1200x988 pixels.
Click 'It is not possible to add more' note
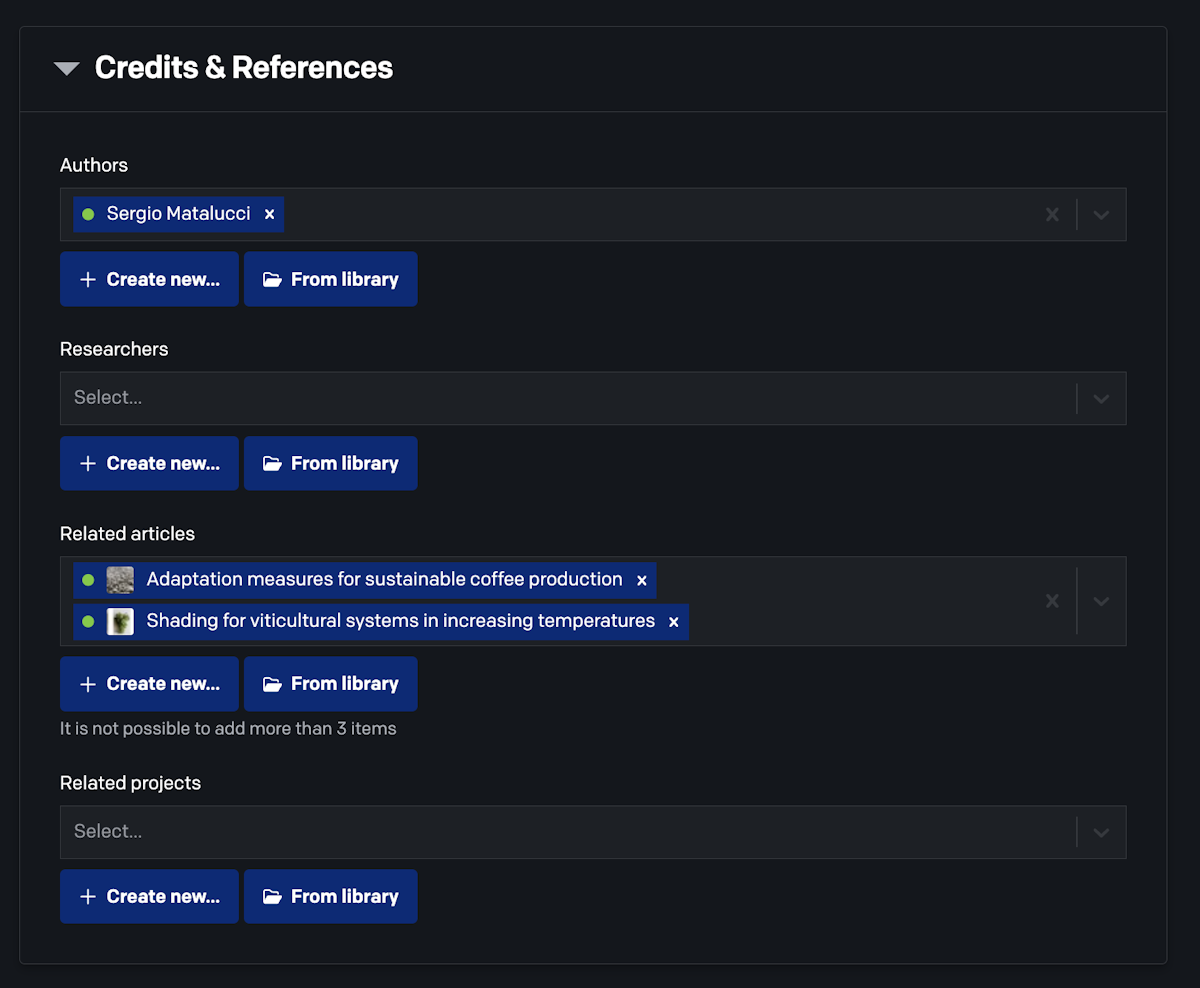pyautogui.click(x=228, y=729)
